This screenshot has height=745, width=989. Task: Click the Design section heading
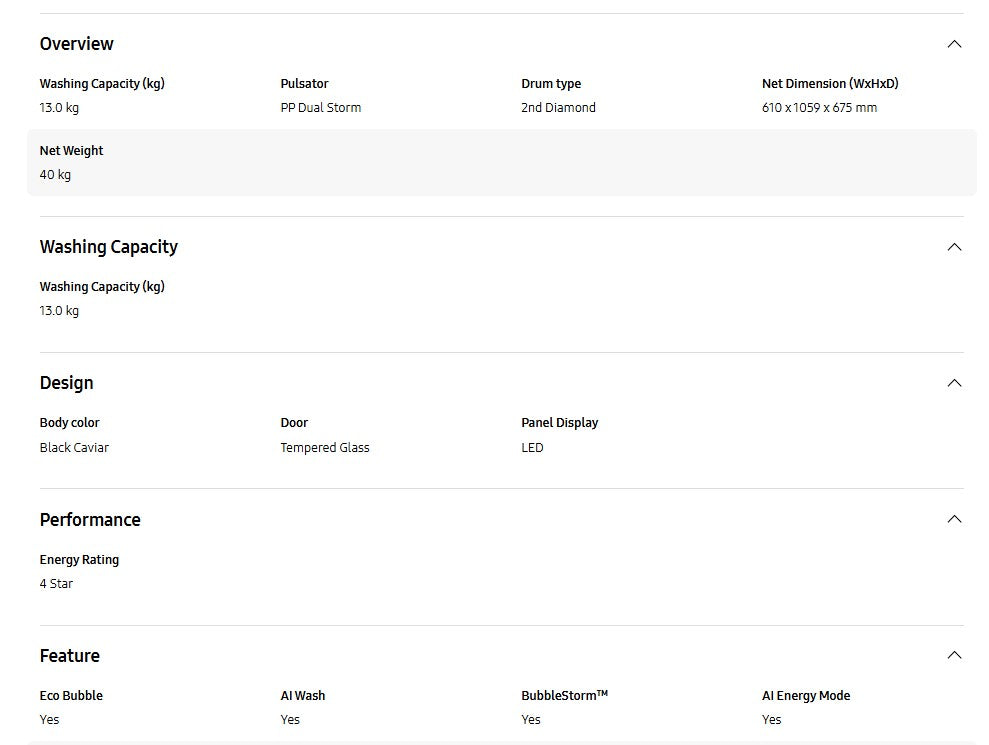point(67,383)
